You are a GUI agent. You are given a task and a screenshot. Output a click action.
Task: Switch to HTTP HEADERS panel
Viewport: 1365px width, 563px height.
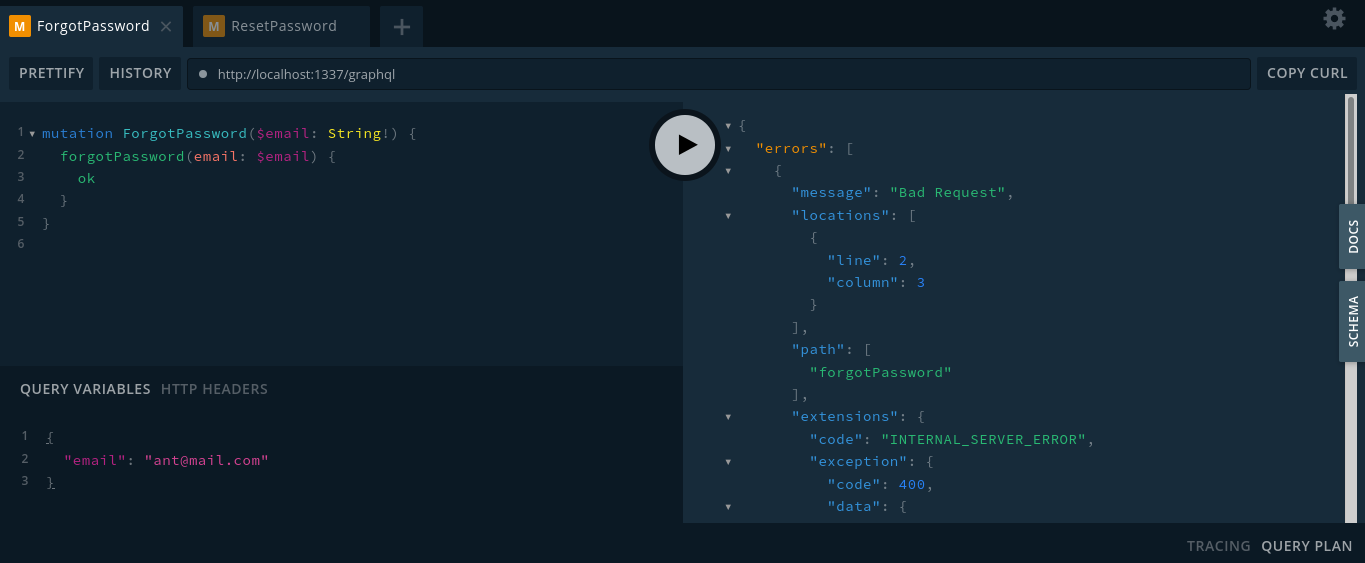(x=214, y=389)
